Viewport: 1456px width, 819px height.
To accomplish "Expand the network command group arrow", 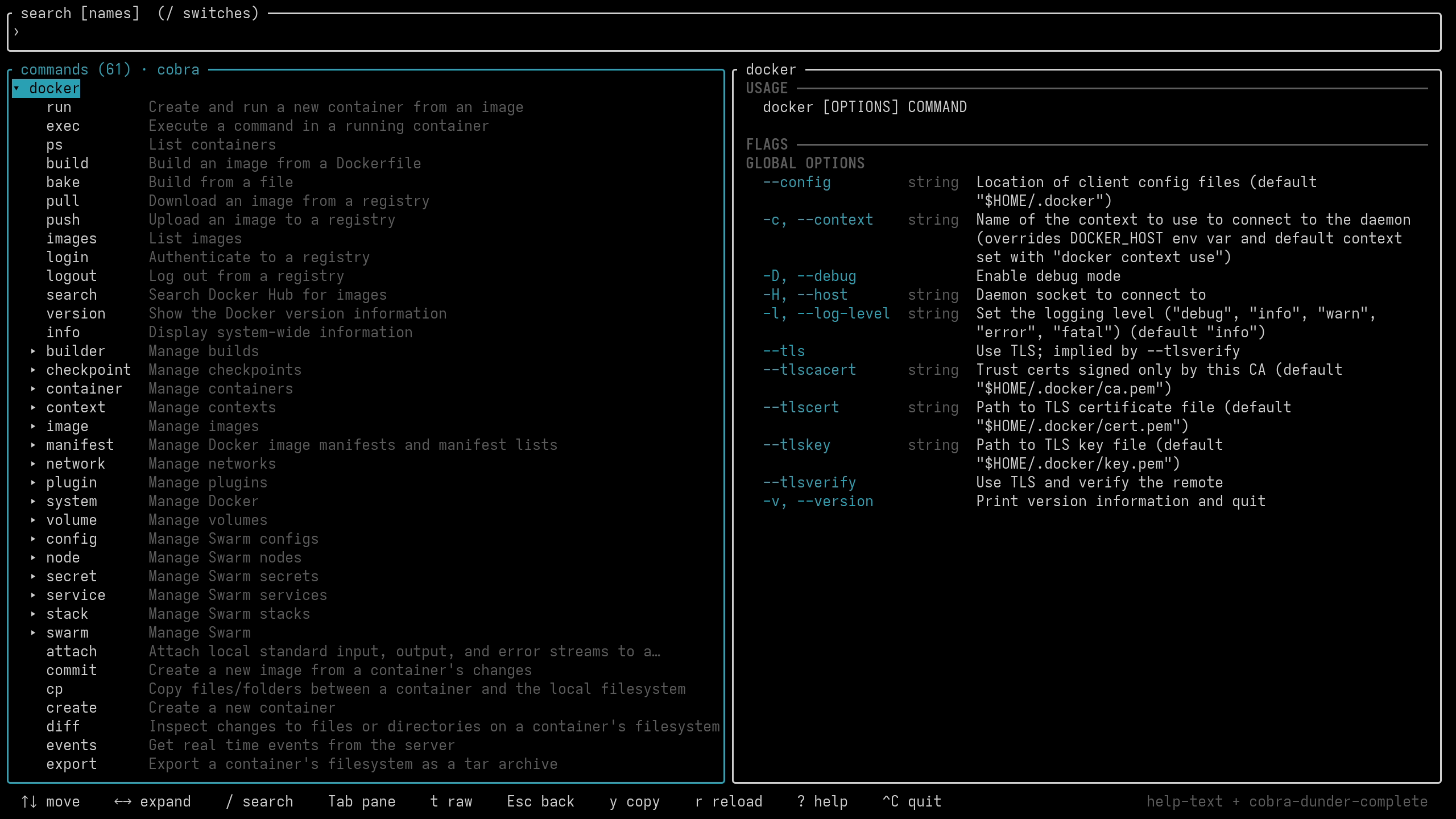I will (x=34, y=464).
